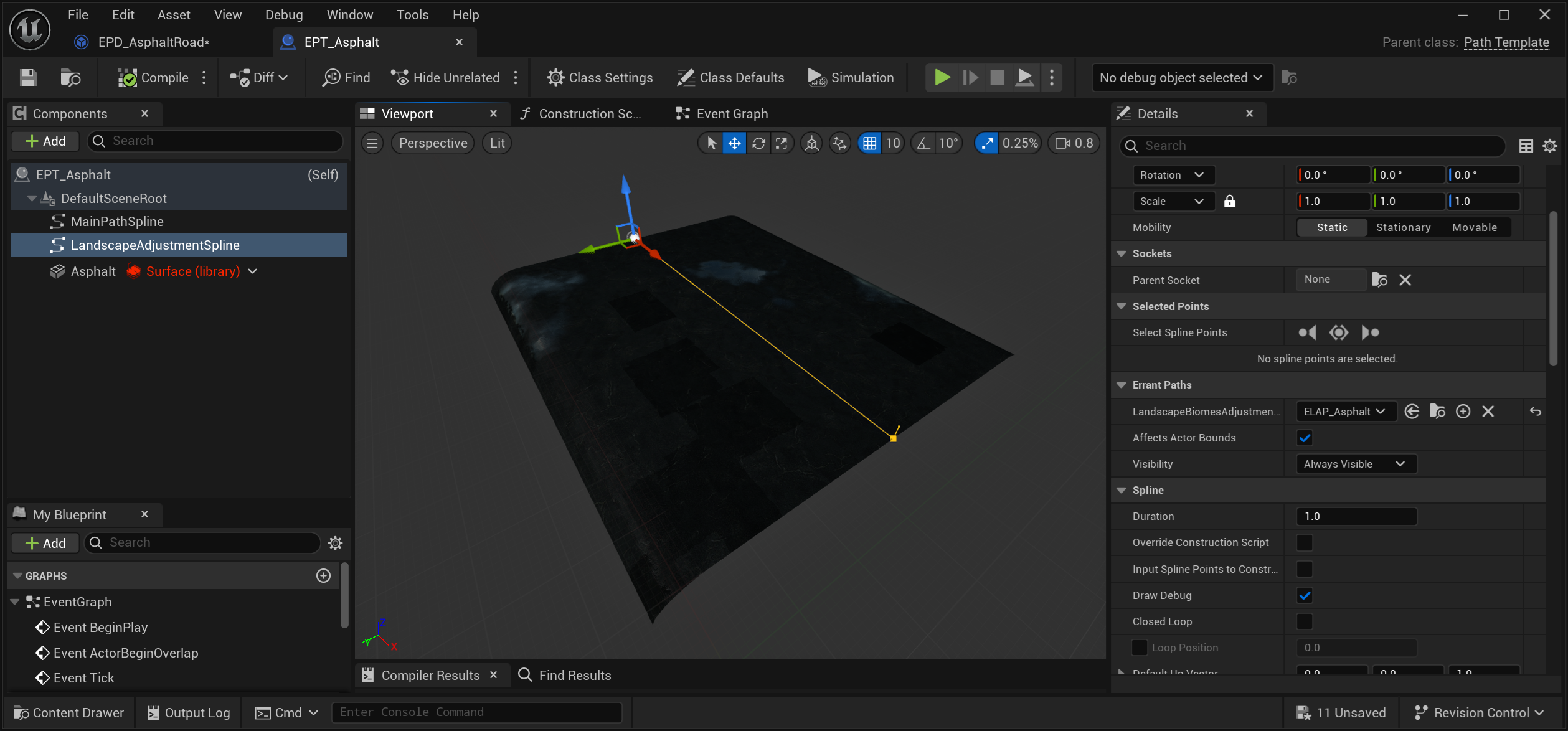
Task: Select next spline point icon
Action: tap(1370, 332)
